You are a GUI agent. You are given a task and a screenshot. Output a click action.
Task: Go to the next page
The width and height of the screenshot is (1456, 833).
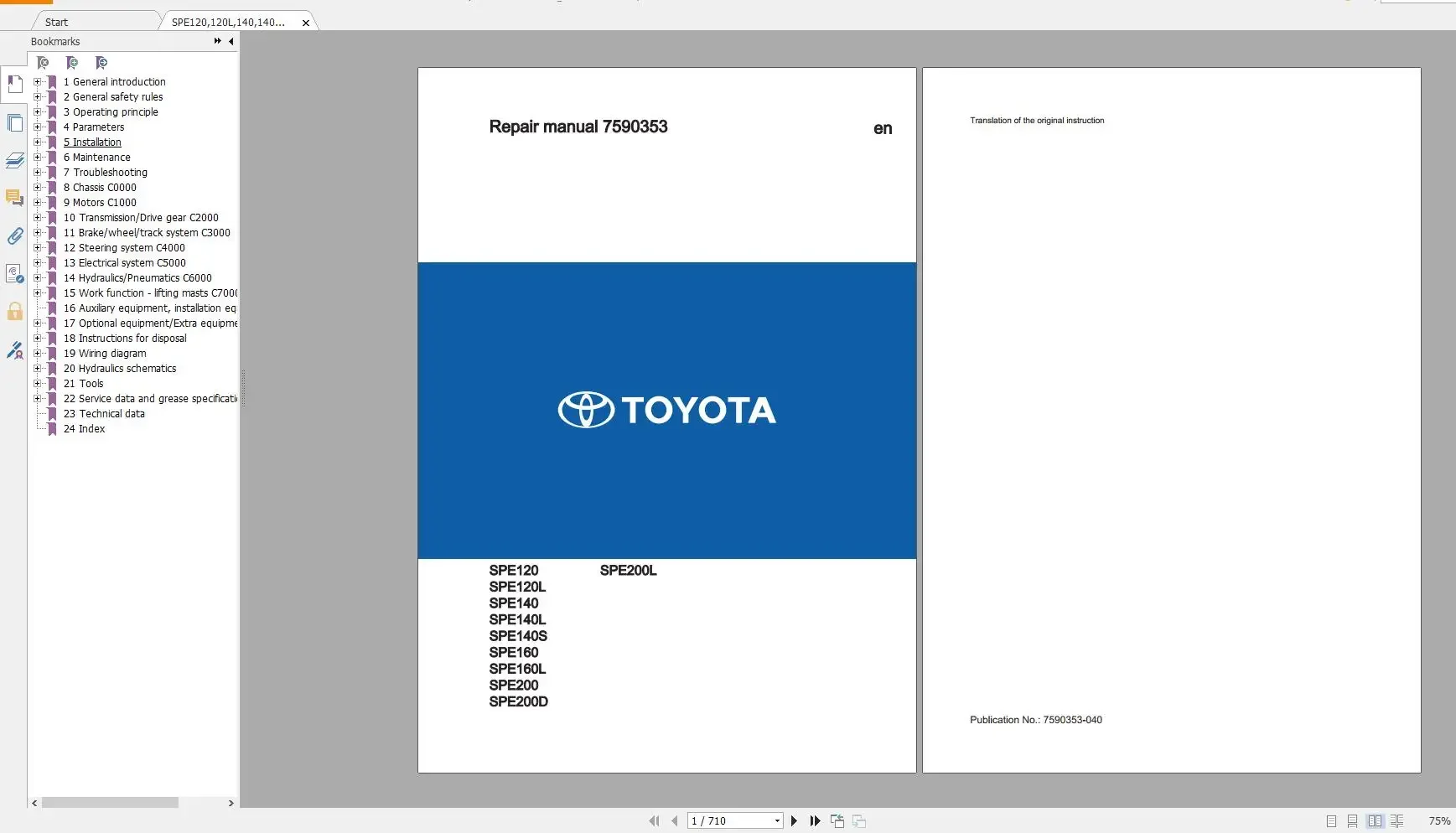[x=794, y=821]
